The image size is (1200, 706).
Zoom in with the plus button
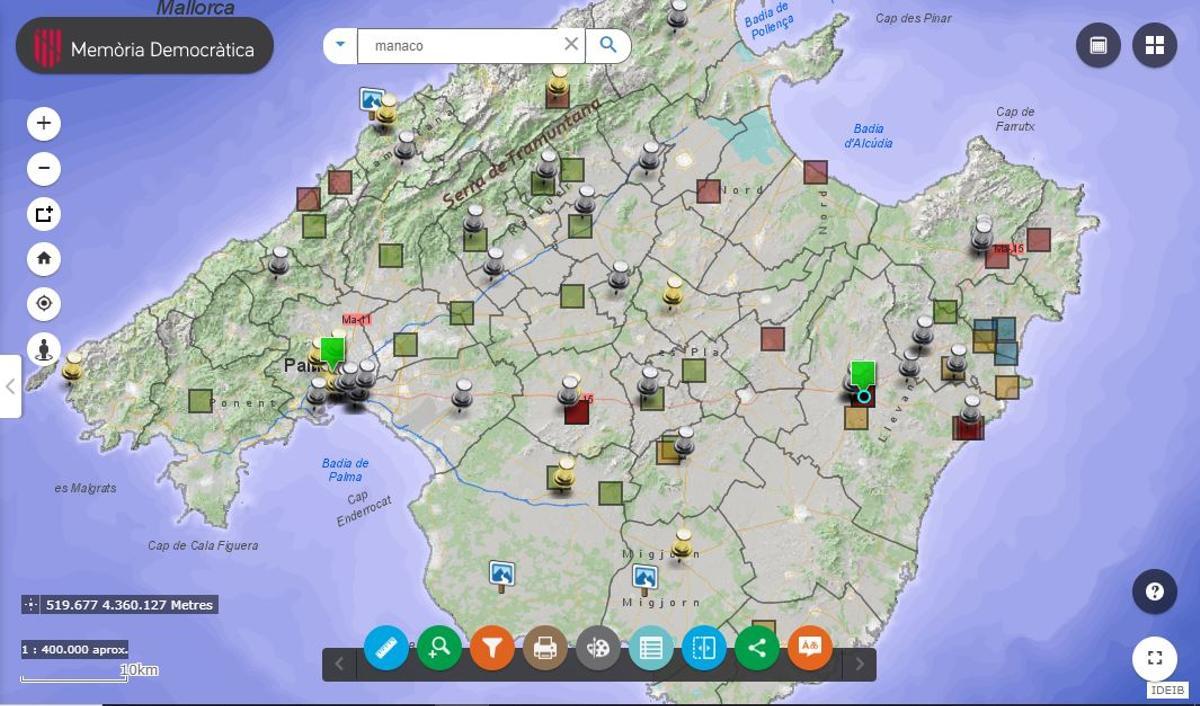tap(44, 124)
